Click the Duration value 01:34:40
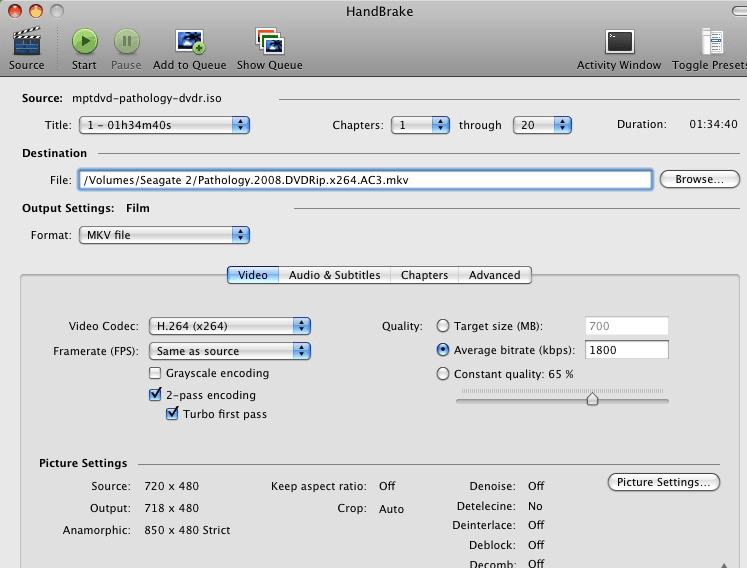 pyautogui.click(x=713, y=124)
